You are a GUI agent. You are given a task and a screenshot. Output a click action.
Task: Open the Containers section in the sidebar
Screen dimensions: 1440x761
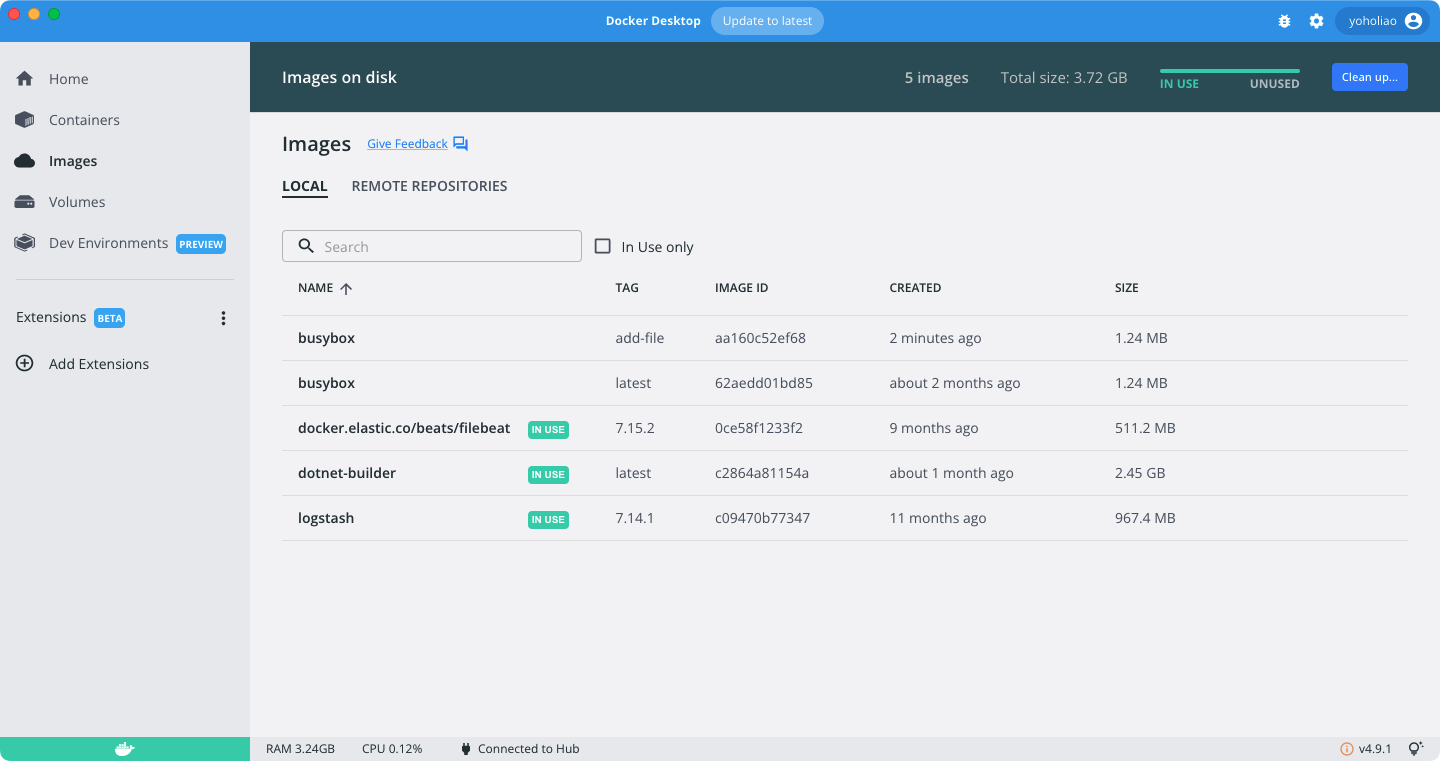pos(84,119)
